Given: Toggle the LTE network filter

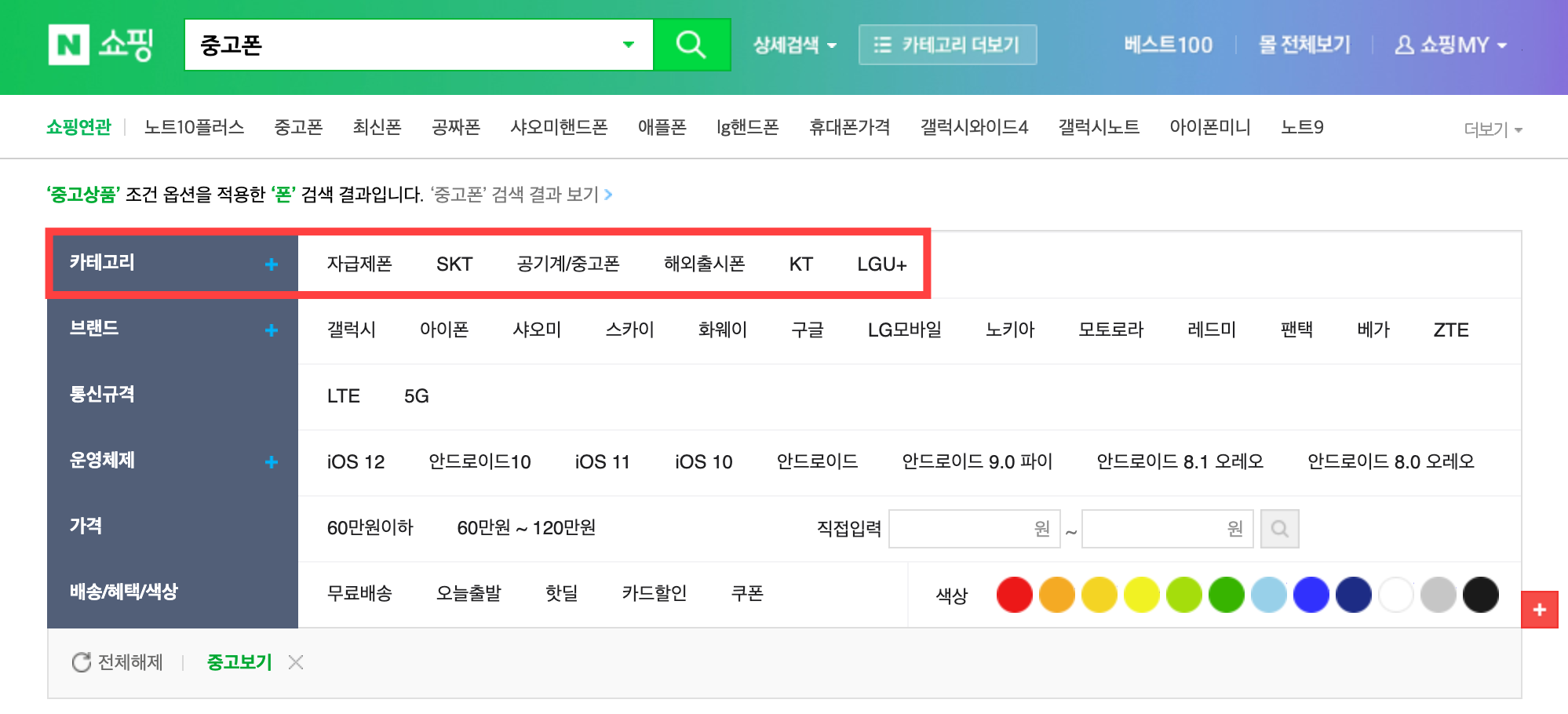Looking at the screenshot, I should click(343, 395).
